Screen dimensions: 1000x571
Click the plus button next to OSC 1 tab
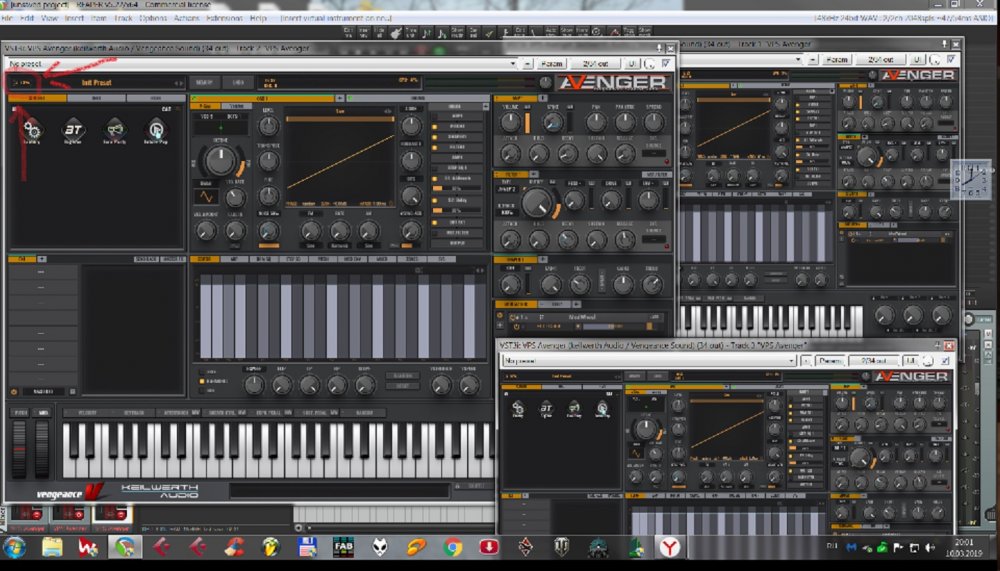[x=339, y=98]
